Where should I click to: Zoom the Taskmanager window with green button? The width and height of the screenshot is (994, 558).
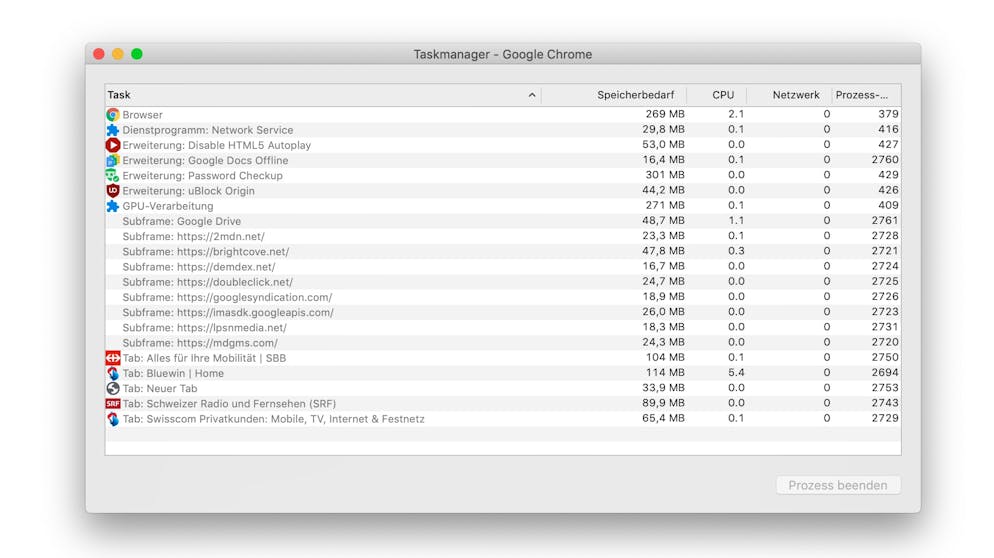(x=137, y=54)
